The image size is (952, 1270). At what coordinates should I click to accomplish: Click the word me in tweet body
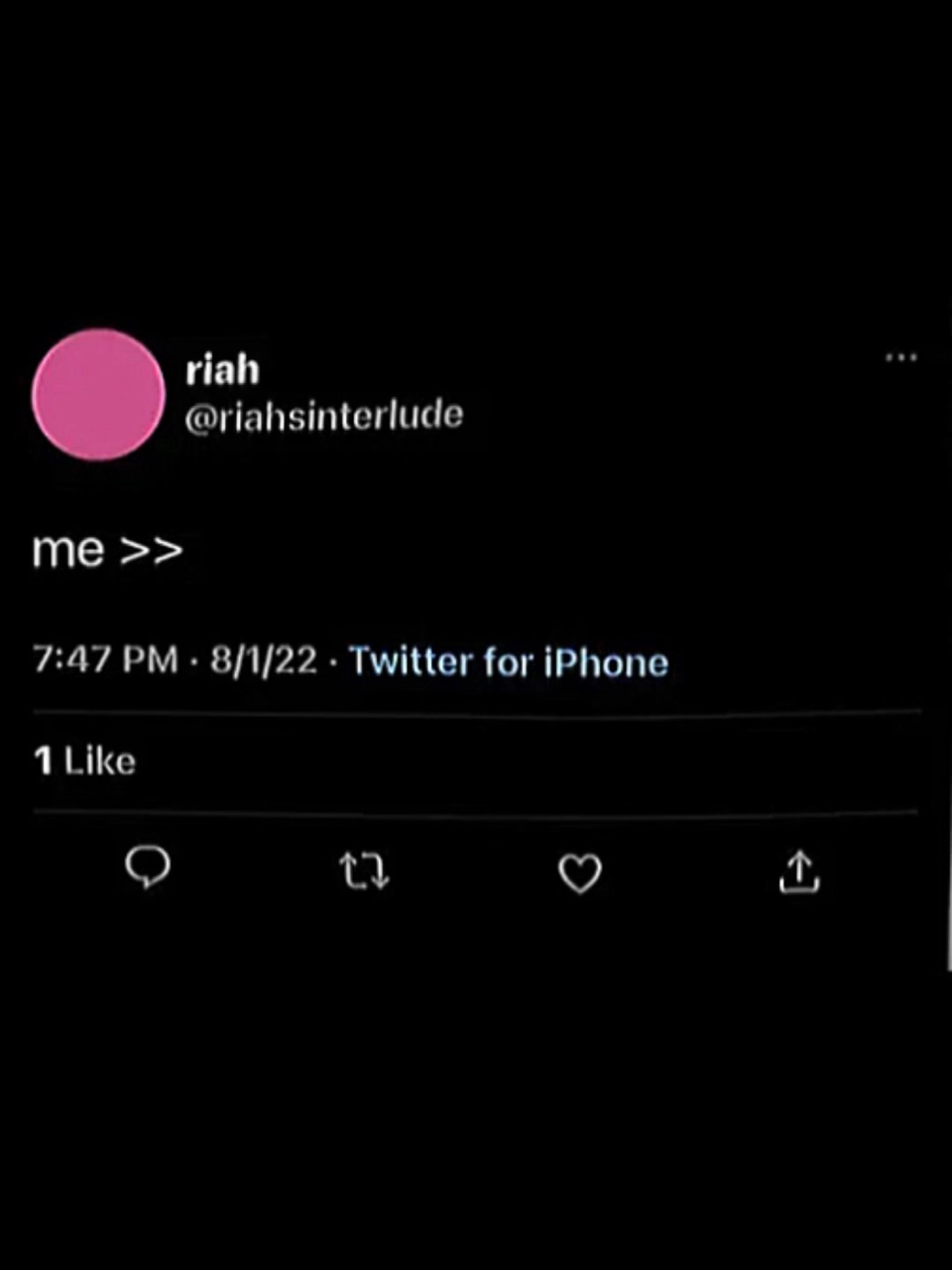click(67, 550)
